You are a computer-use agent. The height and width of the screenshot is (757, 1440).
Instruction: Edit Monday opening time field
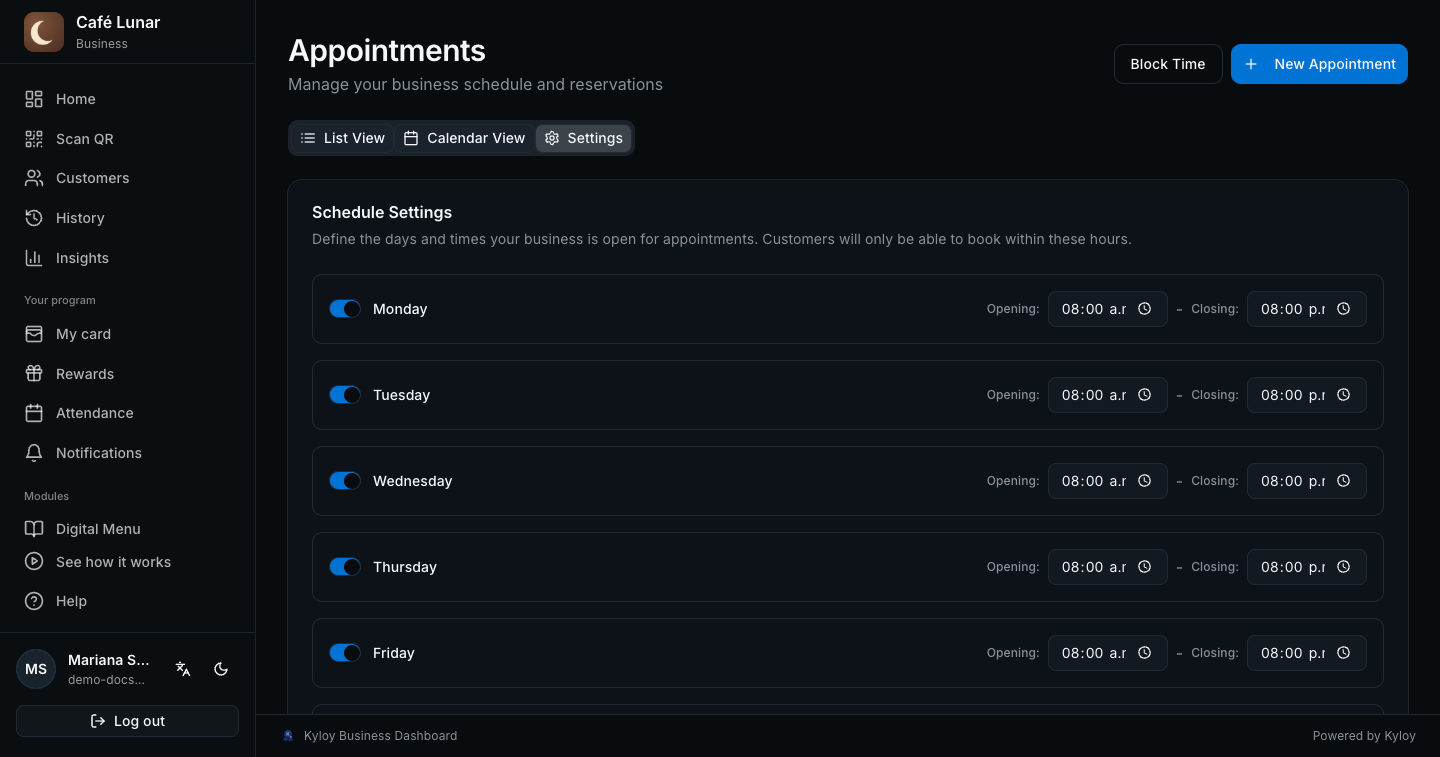tap(1107, 309)
